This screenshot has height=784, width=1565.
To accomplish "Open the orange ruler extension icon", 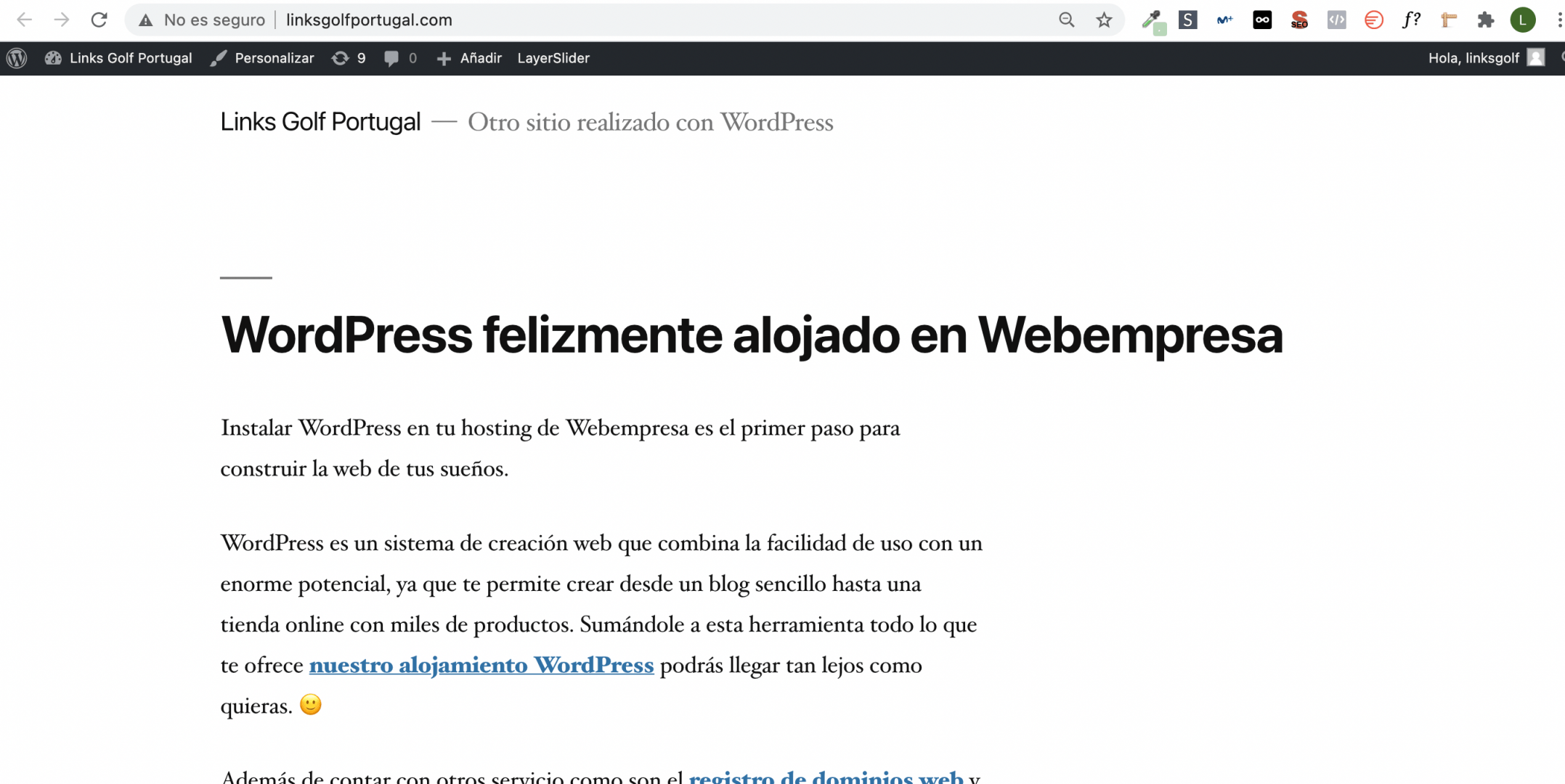I will click(1448, 20).
